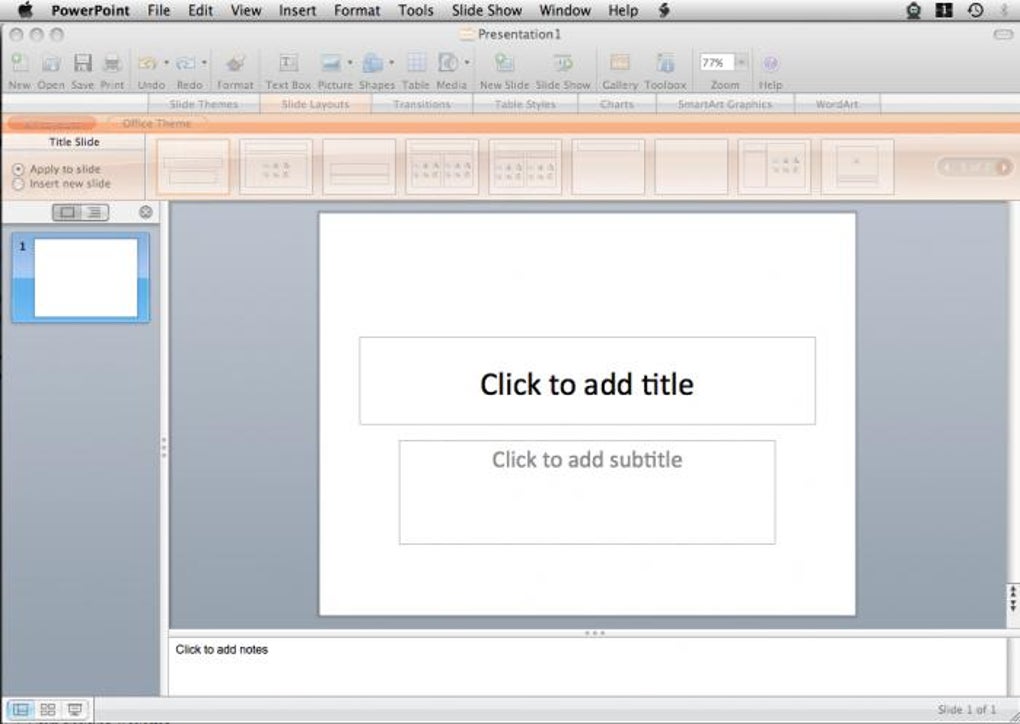
Task: Click the Open file toolbar icon
Action: [51, 63]
